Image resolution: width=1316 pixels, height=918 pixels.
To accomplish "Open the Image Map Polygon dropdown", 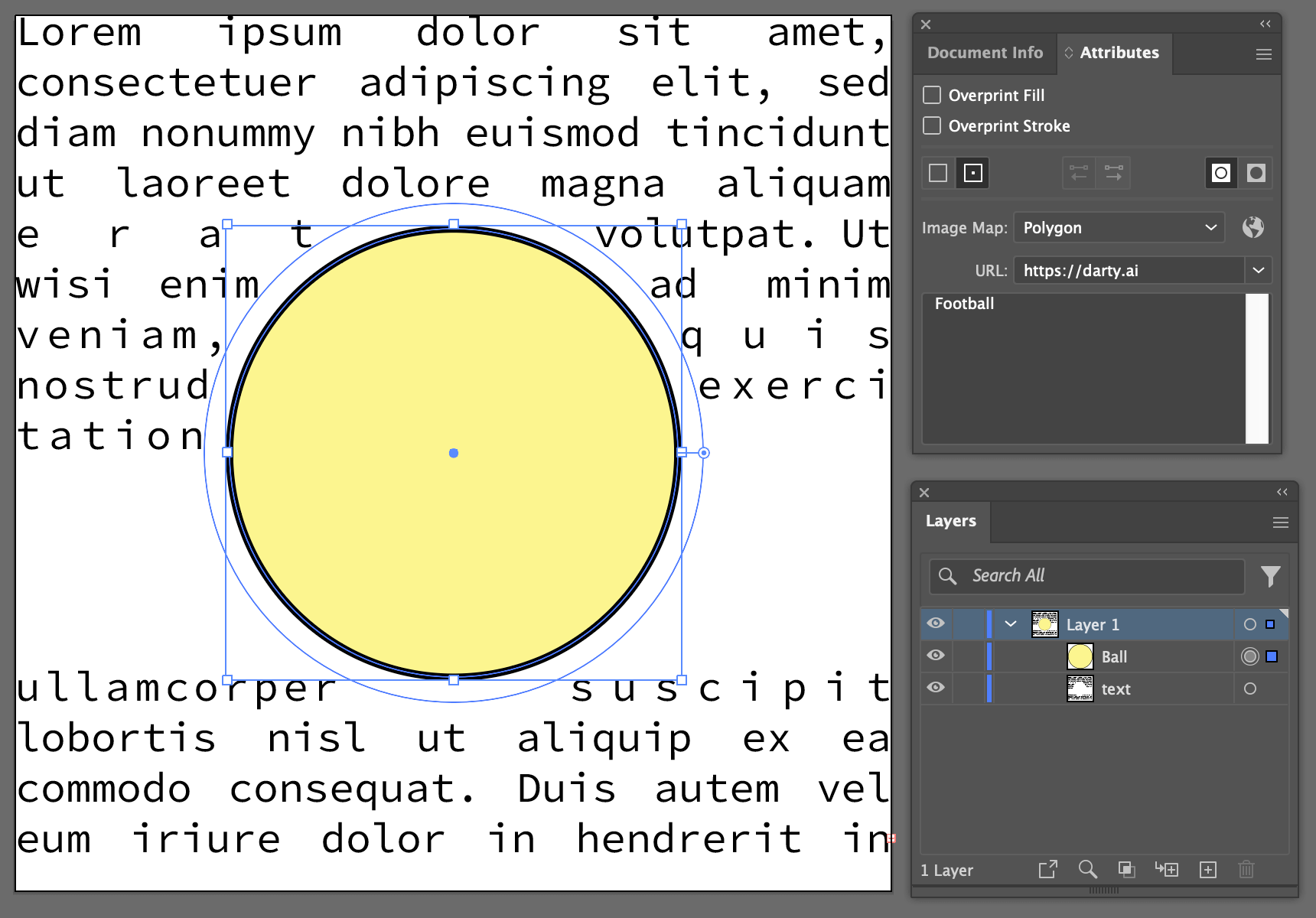I will pos(1119,228).
